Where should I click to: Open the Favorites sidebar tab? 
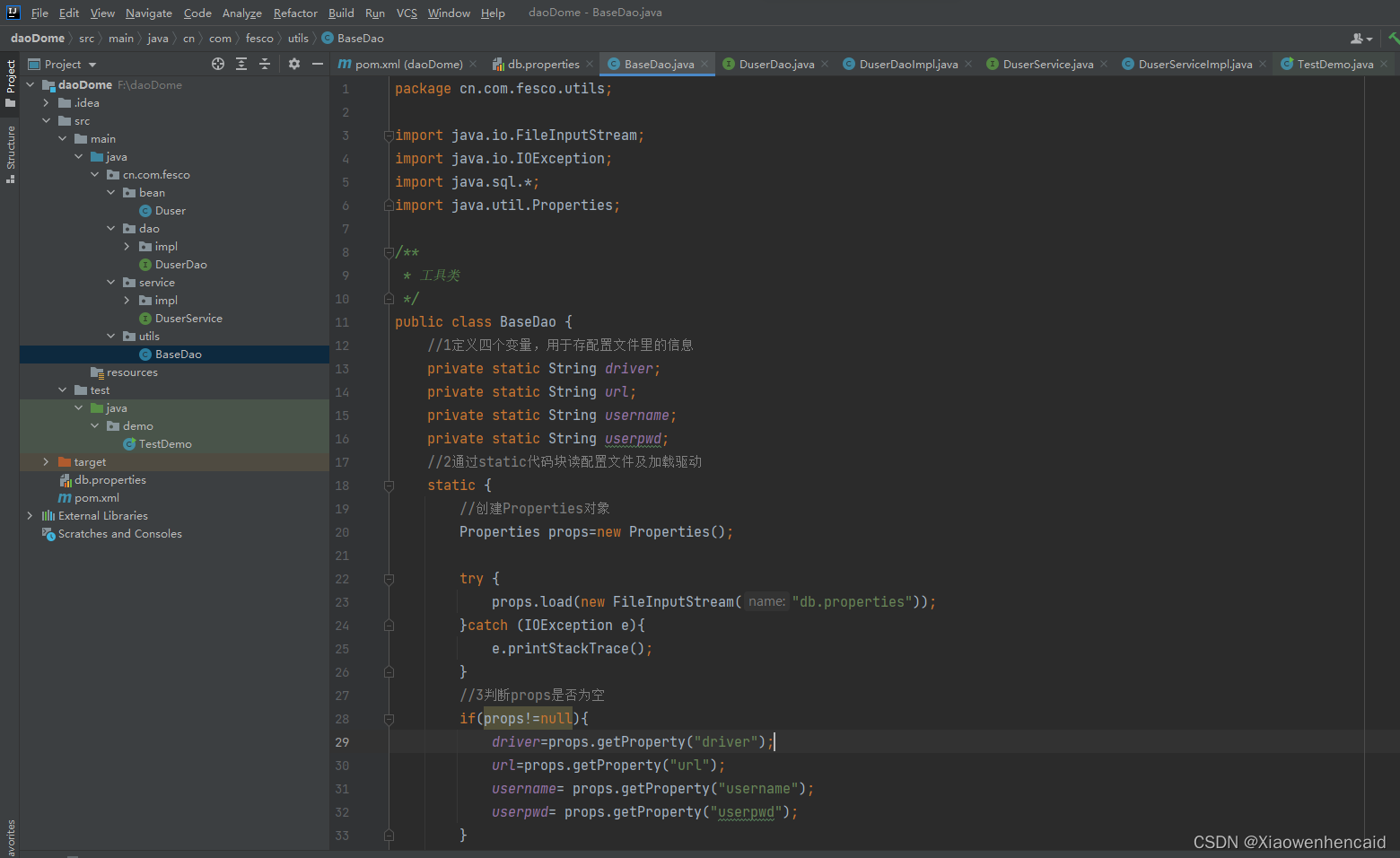pyautogui.click(x=9, y=830)
